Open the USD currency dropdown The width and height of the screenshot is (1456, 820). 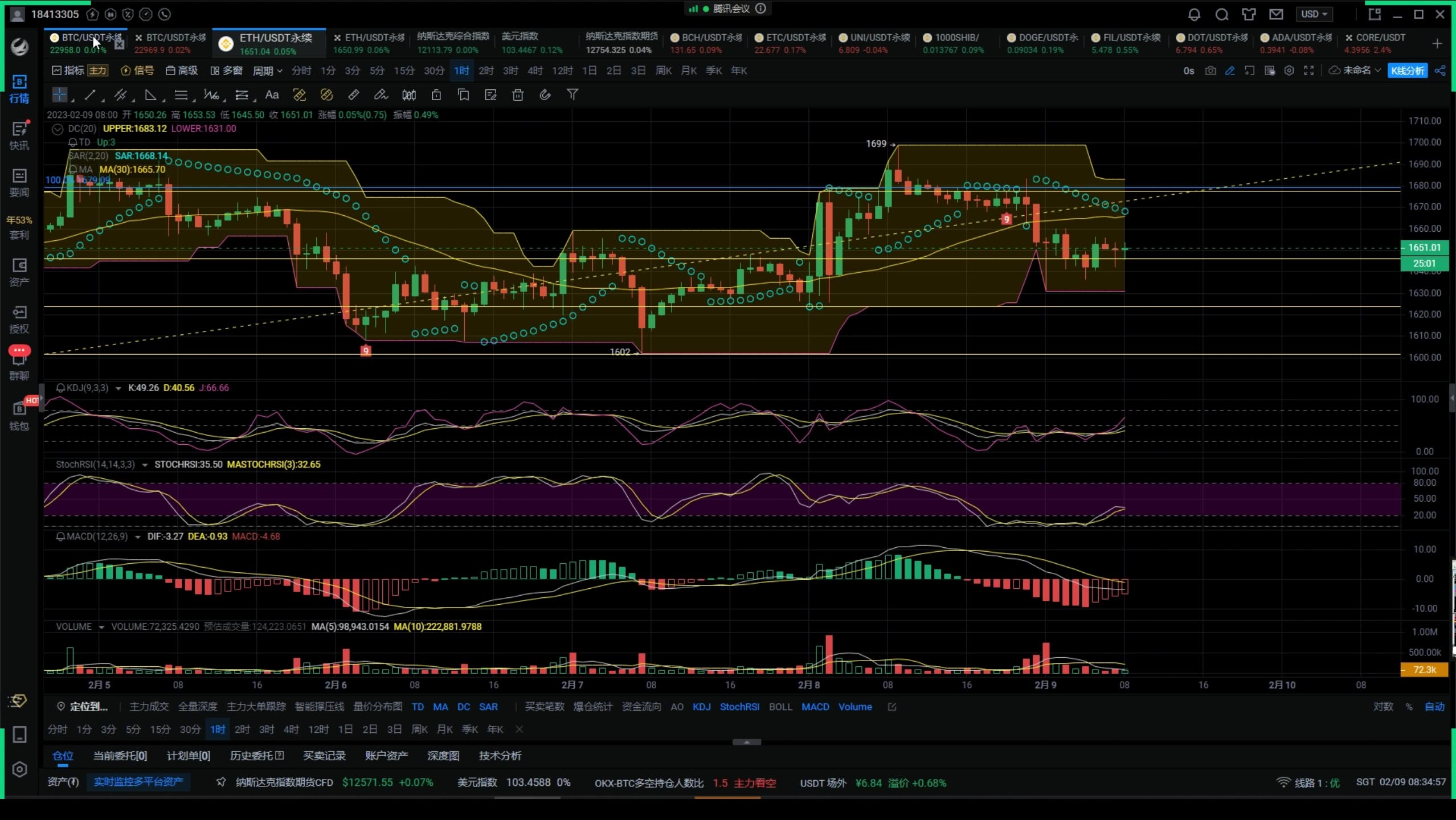click(x=1314, y=14)
